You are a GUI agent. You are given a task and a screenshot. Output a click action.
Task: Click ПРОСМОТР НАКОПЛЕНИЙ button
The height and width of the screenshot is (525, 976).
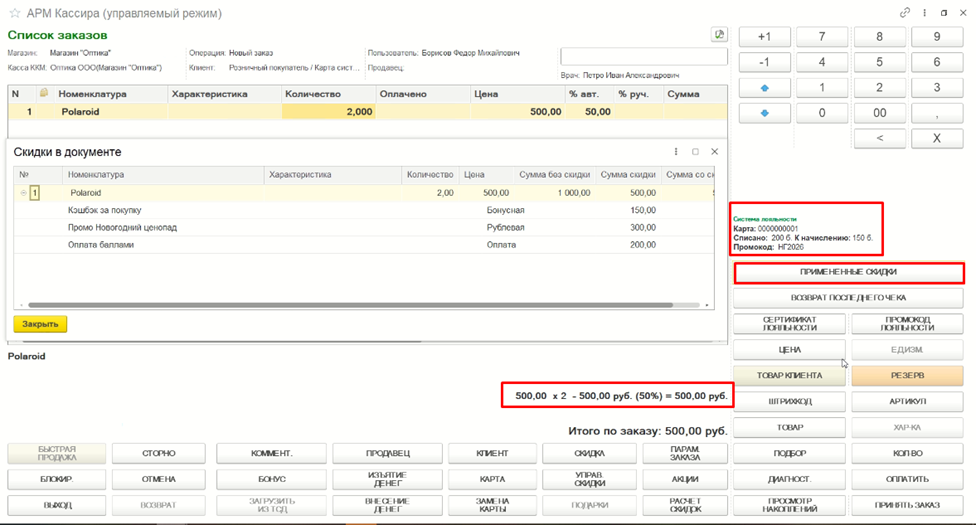click(x=789, y=505)
